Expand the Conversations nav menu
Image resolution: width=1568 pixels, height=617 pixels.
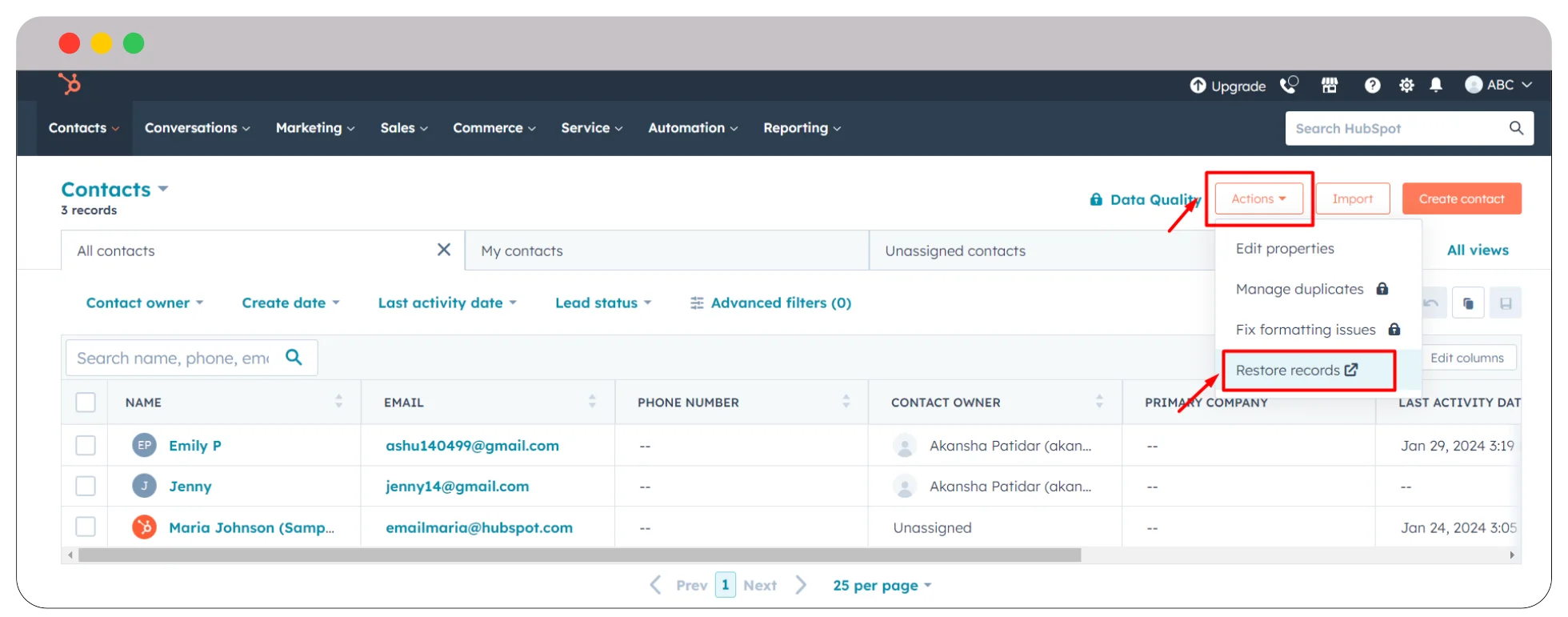(x=198, y=128)
